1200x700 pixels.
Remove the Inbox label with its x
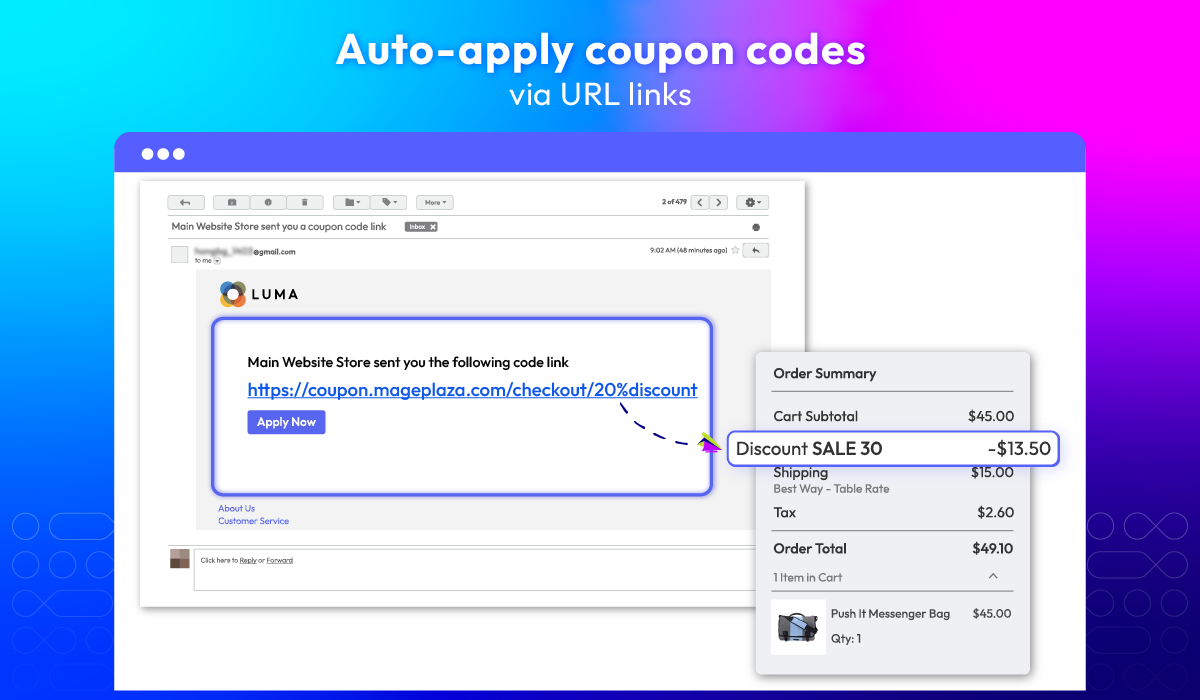click(x=433, y=227)
